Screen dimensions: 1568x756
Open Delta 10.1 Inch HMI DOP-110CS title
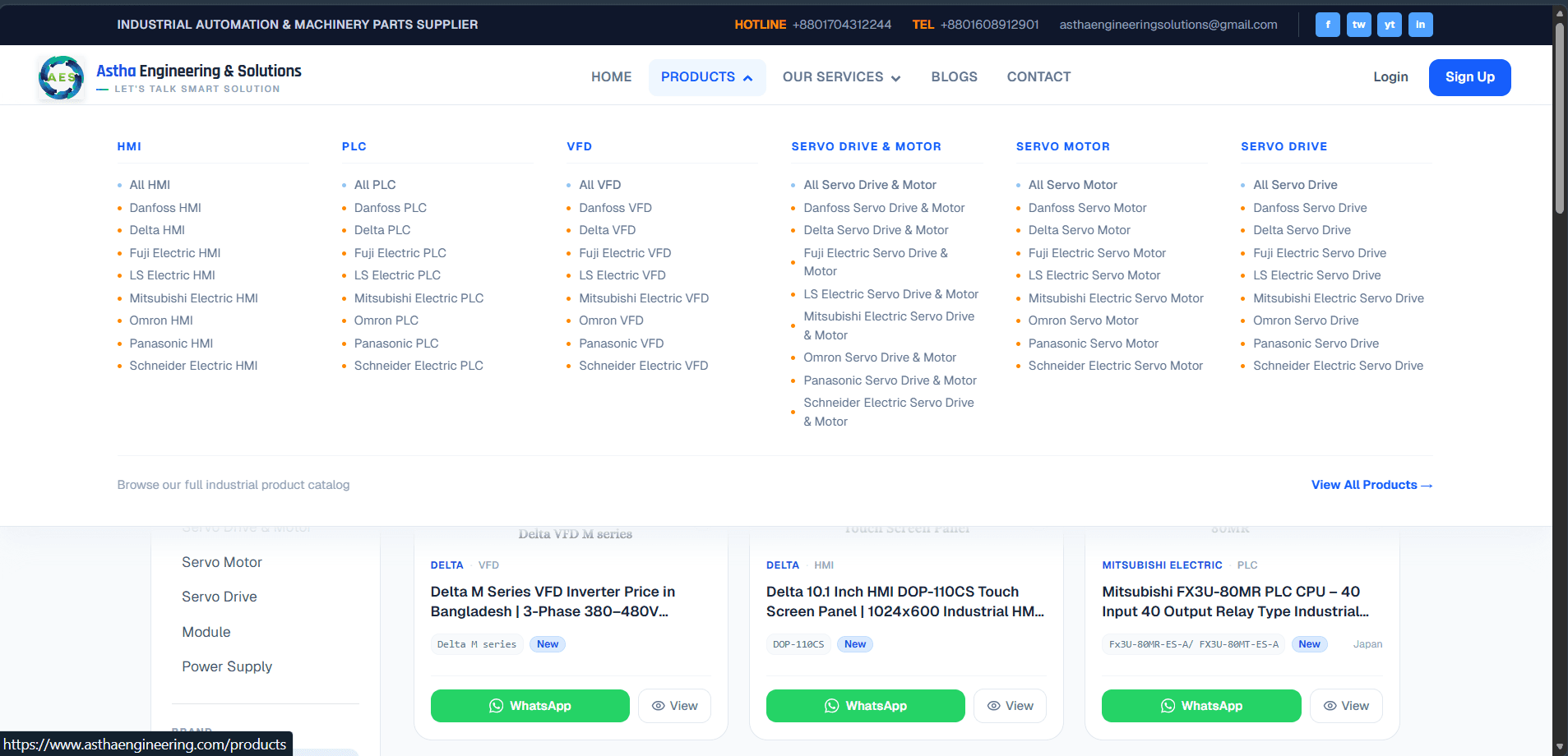[x=905, y=602]
